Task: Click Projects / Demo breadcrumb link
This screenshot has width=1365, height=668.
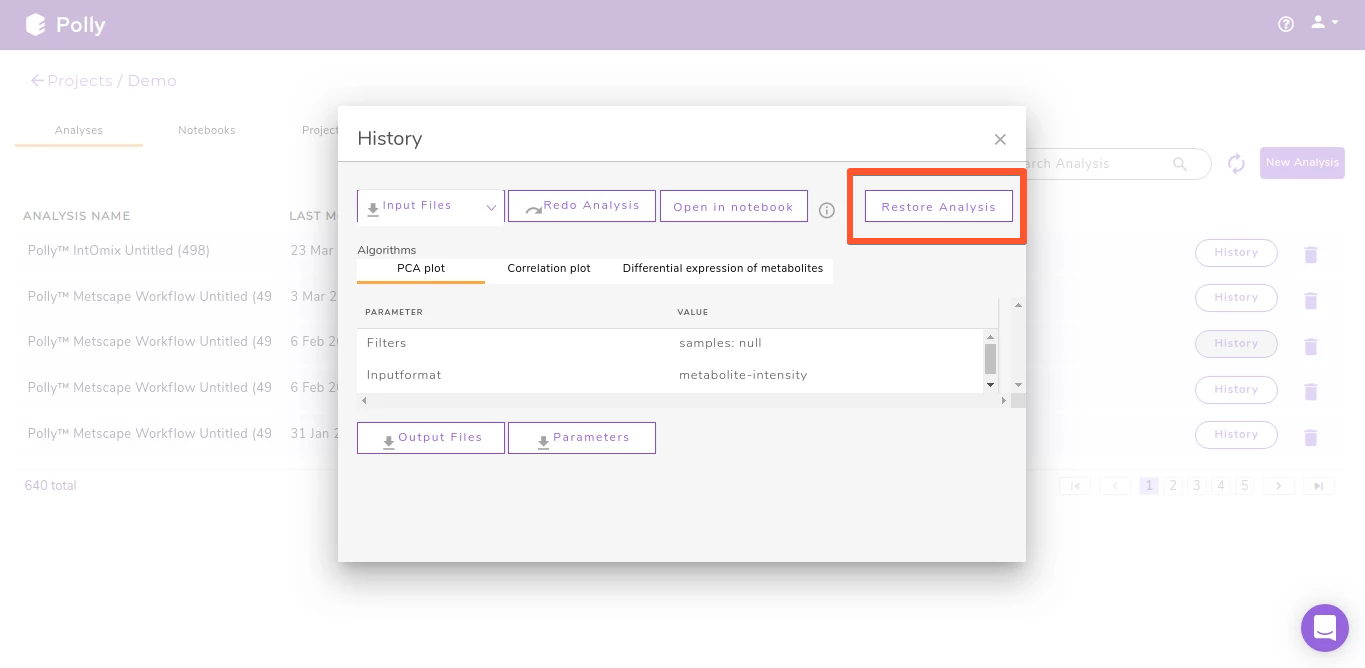Action: pos(112,81)
